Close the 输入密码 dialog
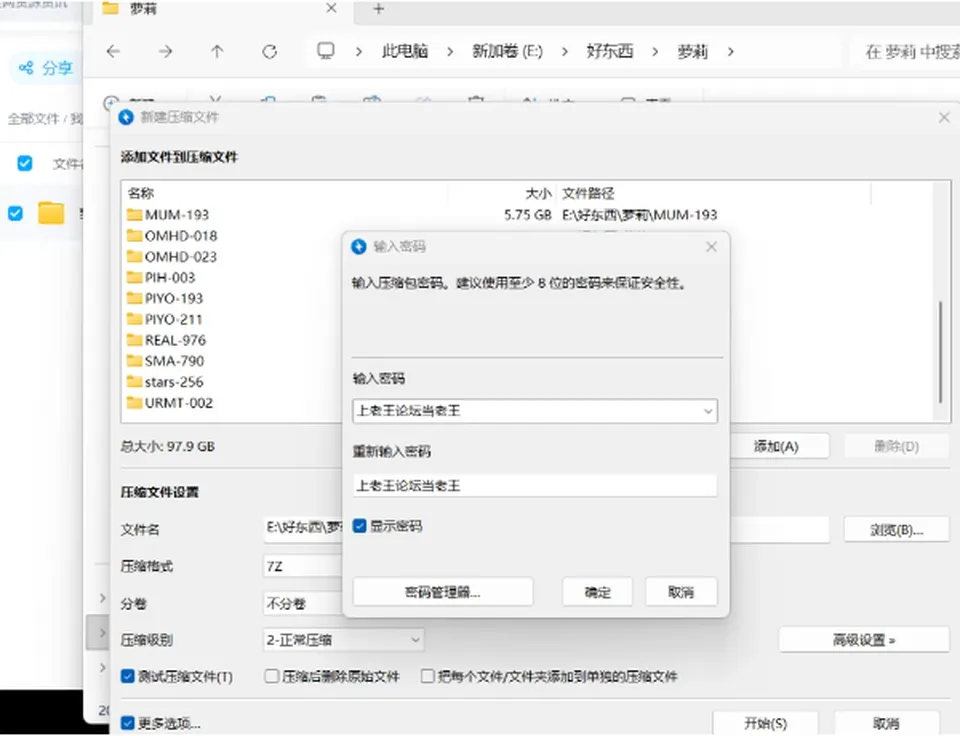Image resolution: width=960 pixels, height=736 pixels. (x=711, y=247)
